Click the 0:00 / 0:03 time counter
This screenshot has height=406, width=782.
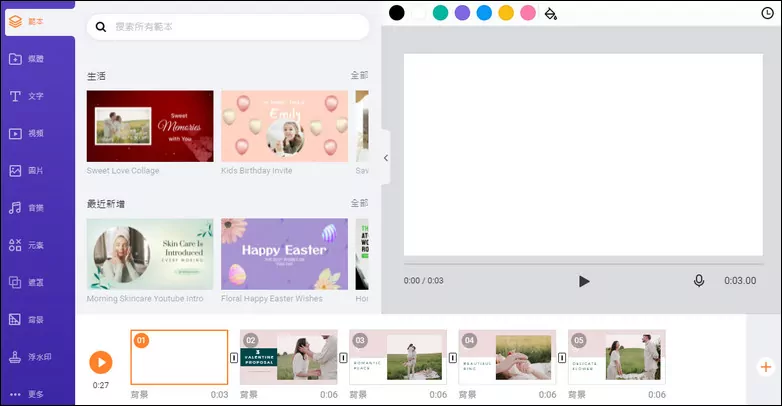423,281
